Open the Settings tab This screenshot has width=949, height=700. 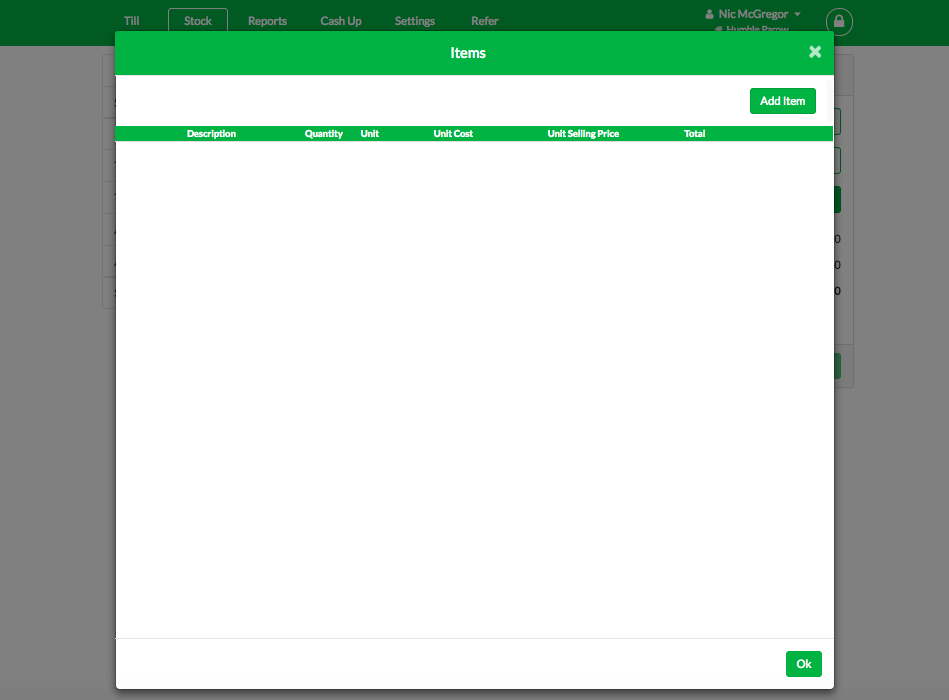coord(415,21)
